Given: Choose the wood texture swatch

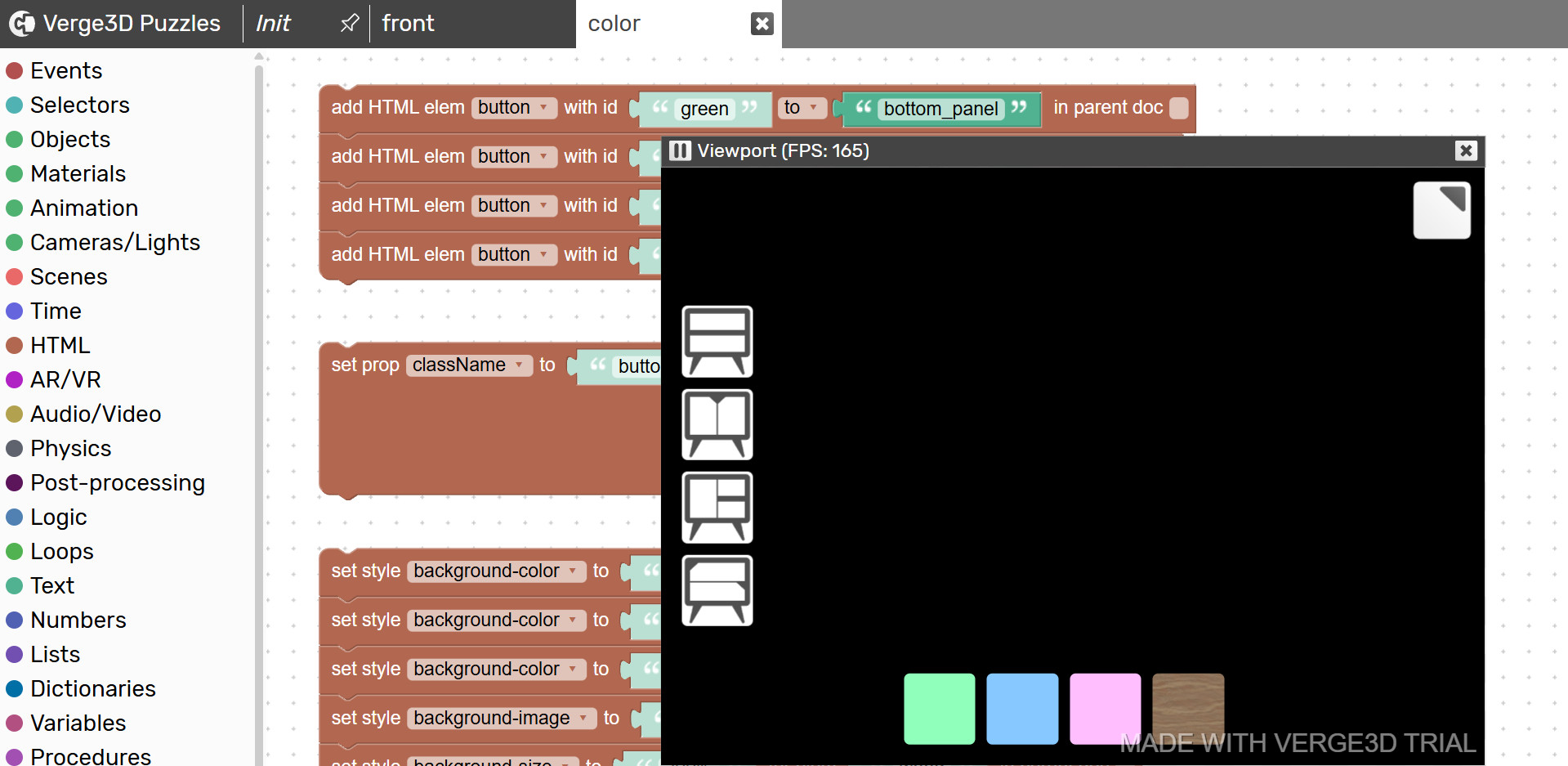Looking at the screenshot, I should [1187, 703].
